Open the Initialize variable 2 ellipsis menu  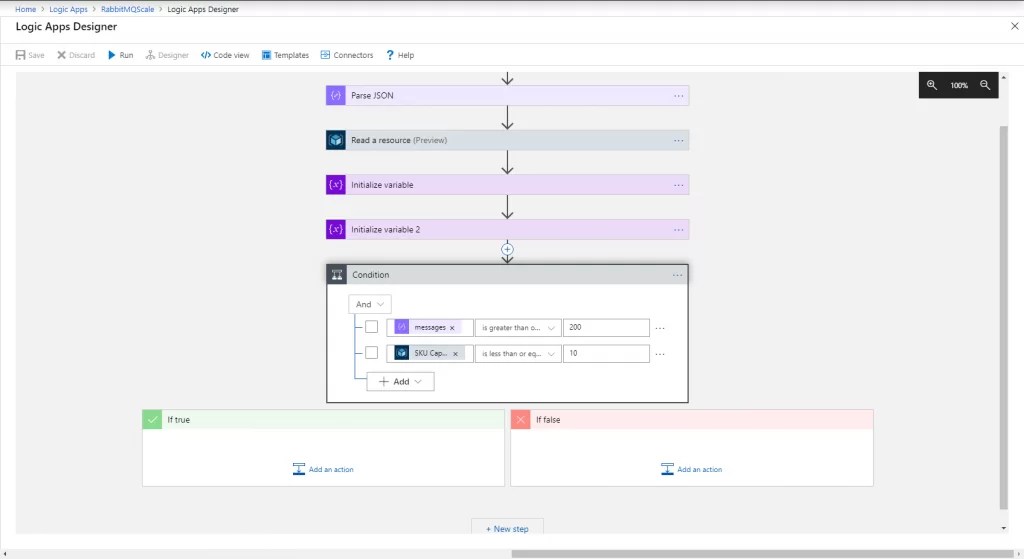679,230
